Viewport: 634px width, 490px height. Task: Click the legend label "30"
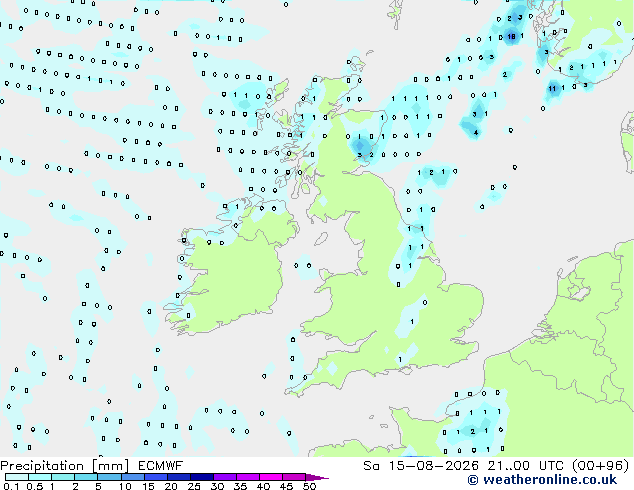217,486
